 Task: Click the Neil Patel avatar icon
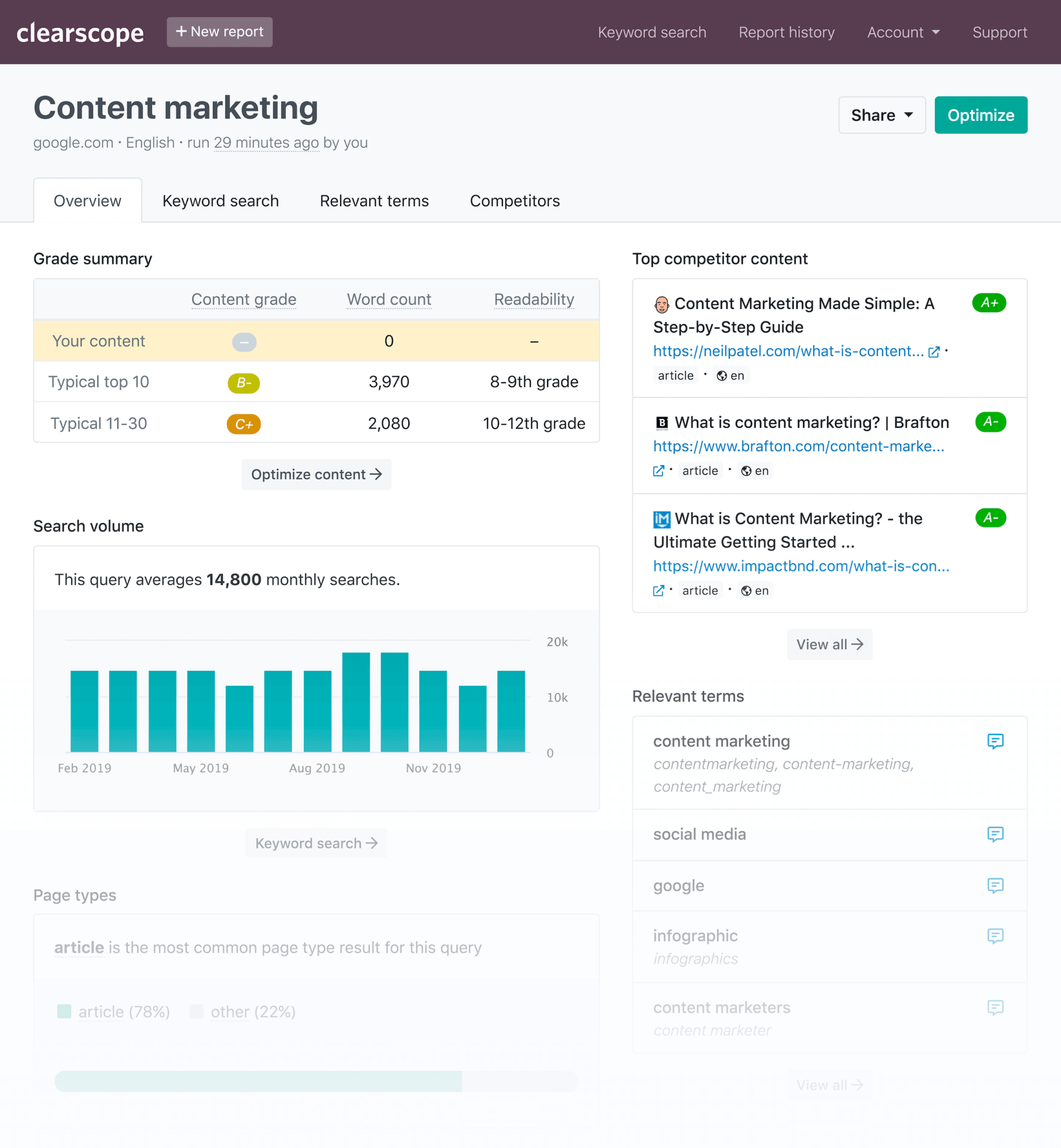coord(663,303)
